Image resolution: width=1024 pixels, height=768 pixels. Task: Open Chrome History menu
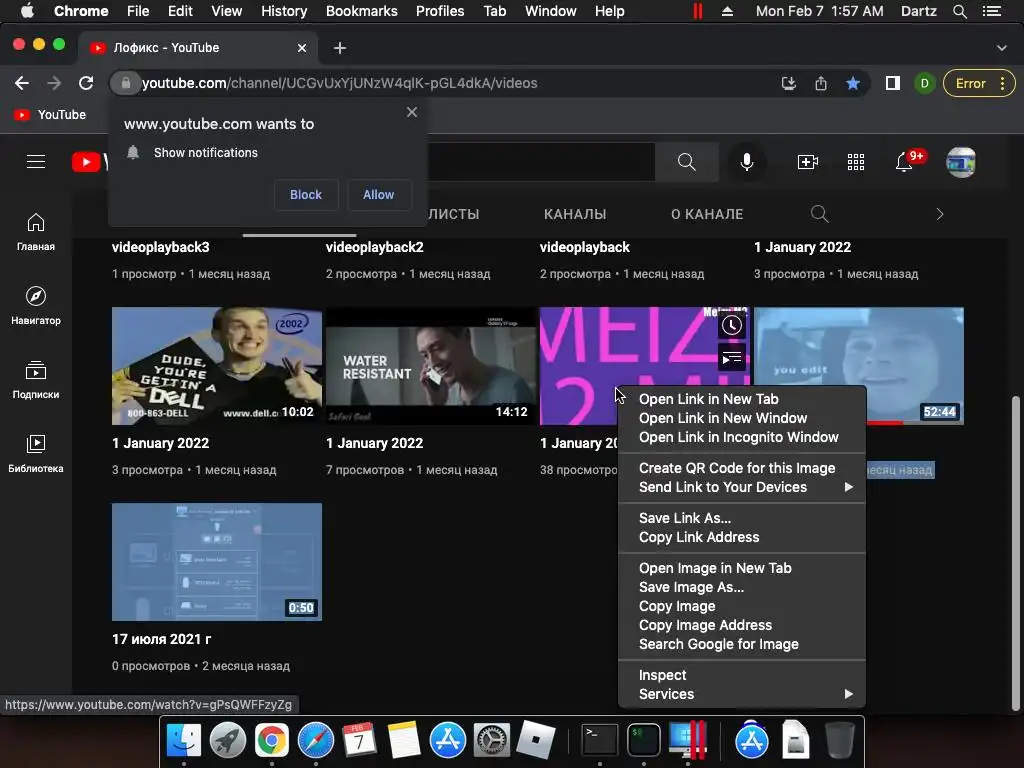[x=283, y=11]
